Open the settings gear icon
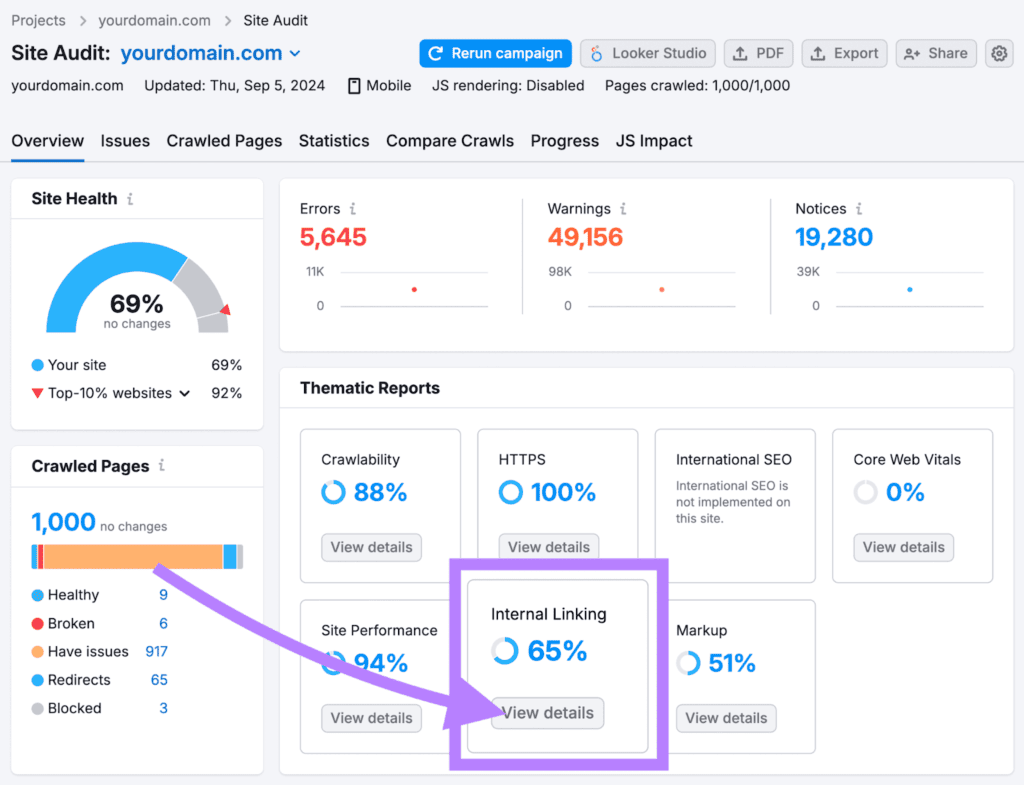This screenshot has width=1024, height=785. 999,54
